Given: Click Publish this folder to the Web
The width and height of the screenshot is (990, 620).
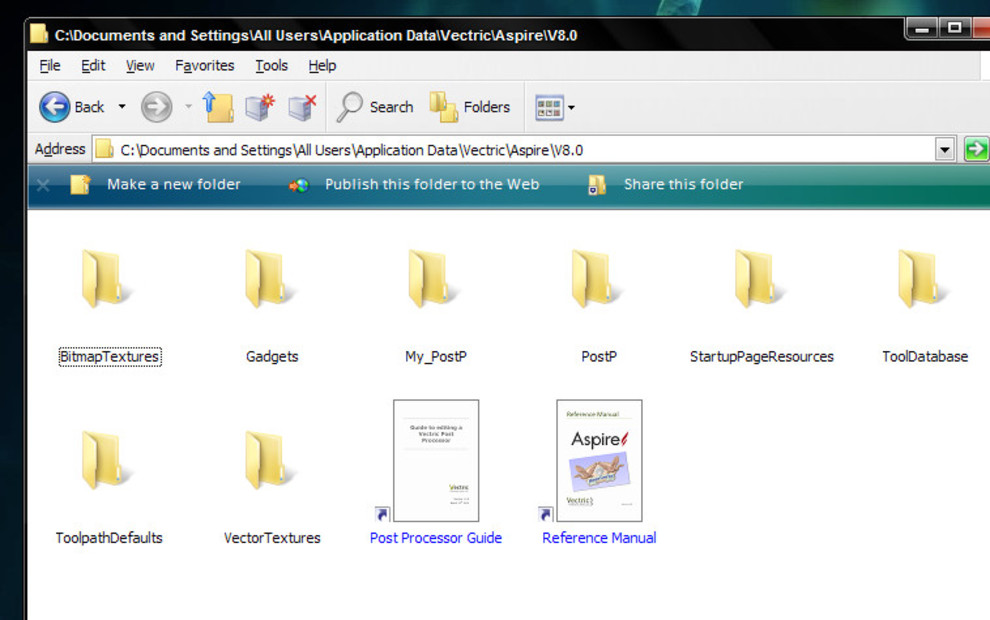Looking at the screenshot, I should pos(432,184).
